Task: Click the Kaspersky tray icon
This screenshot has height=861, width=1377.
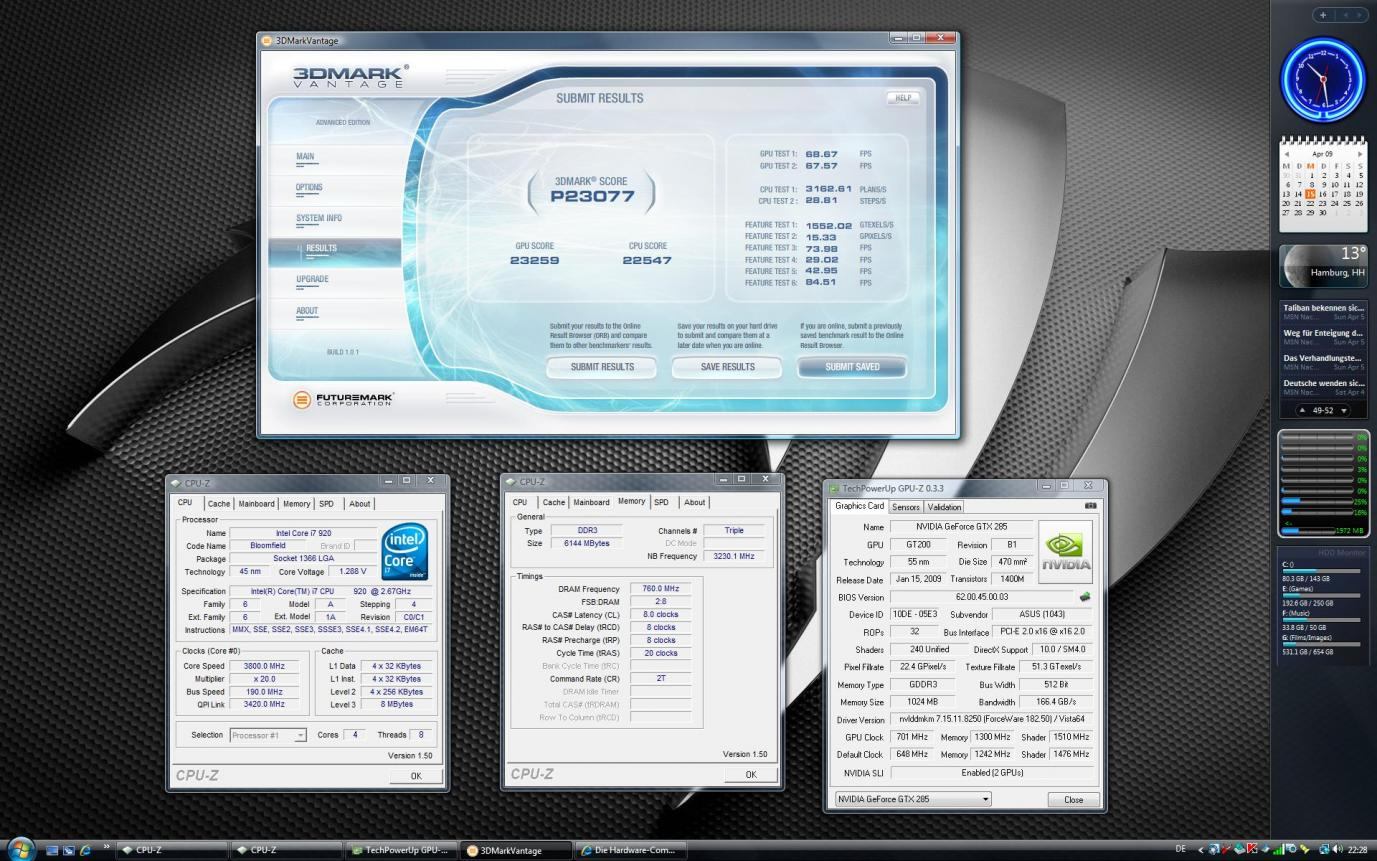Action: [1252, 850]
